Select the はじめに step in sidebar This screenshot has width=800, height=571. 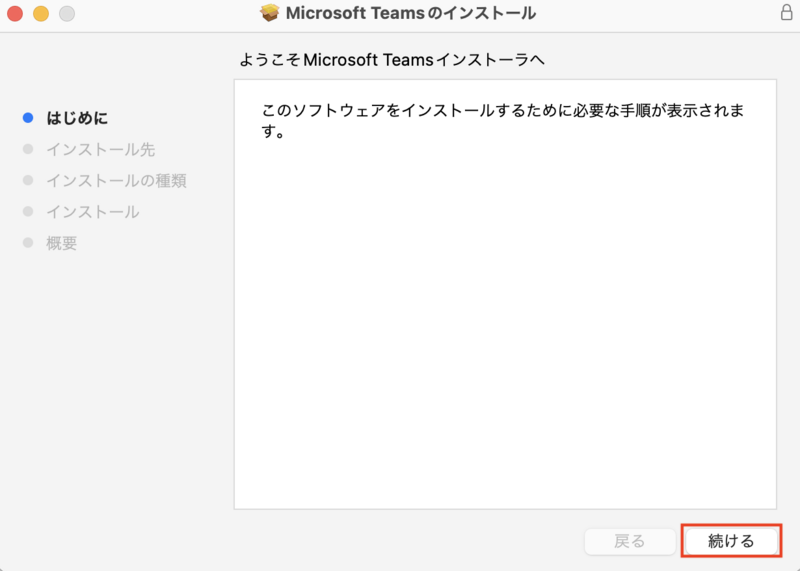(x=77, y=118)
